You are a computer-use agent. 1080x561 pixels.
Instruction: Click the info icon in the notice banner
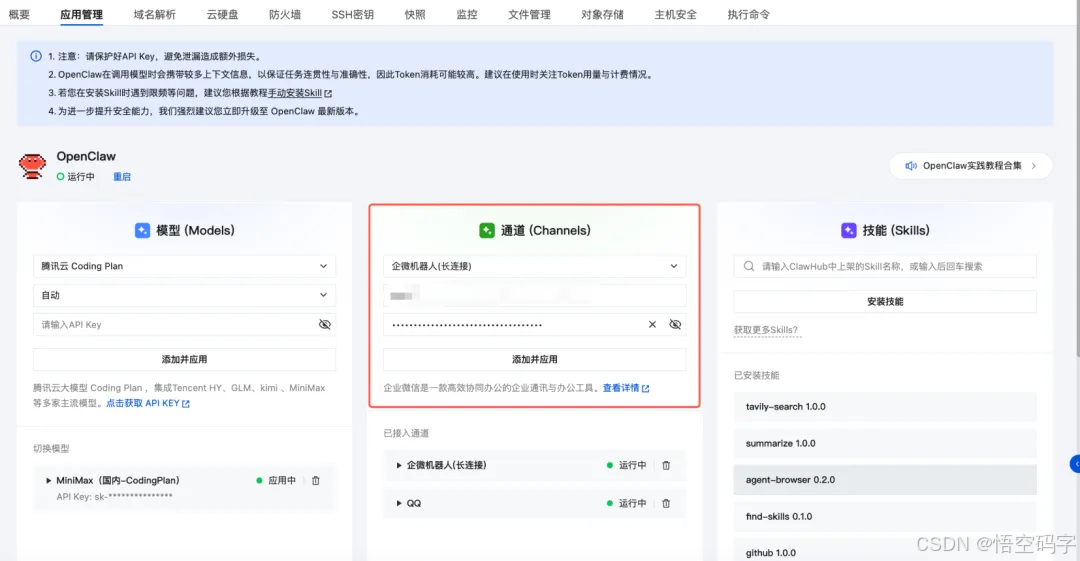click(x=36, y=56)
